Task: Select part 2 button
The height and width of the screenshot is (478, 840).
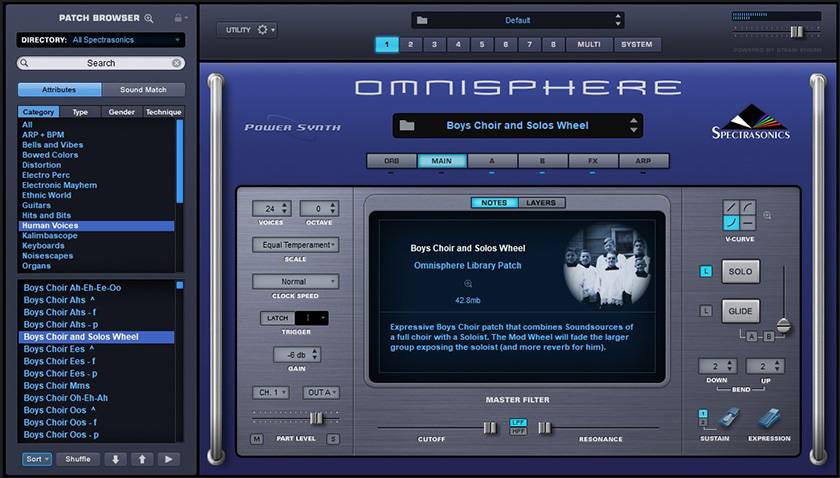Action: click(x=410, y=44)
